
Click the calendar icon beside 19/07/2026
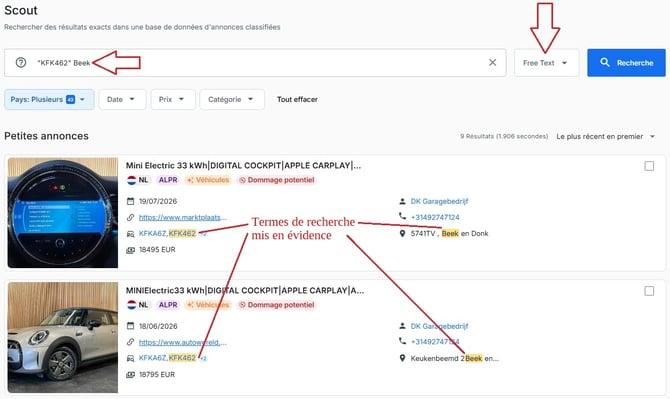(x=130, y=201)
